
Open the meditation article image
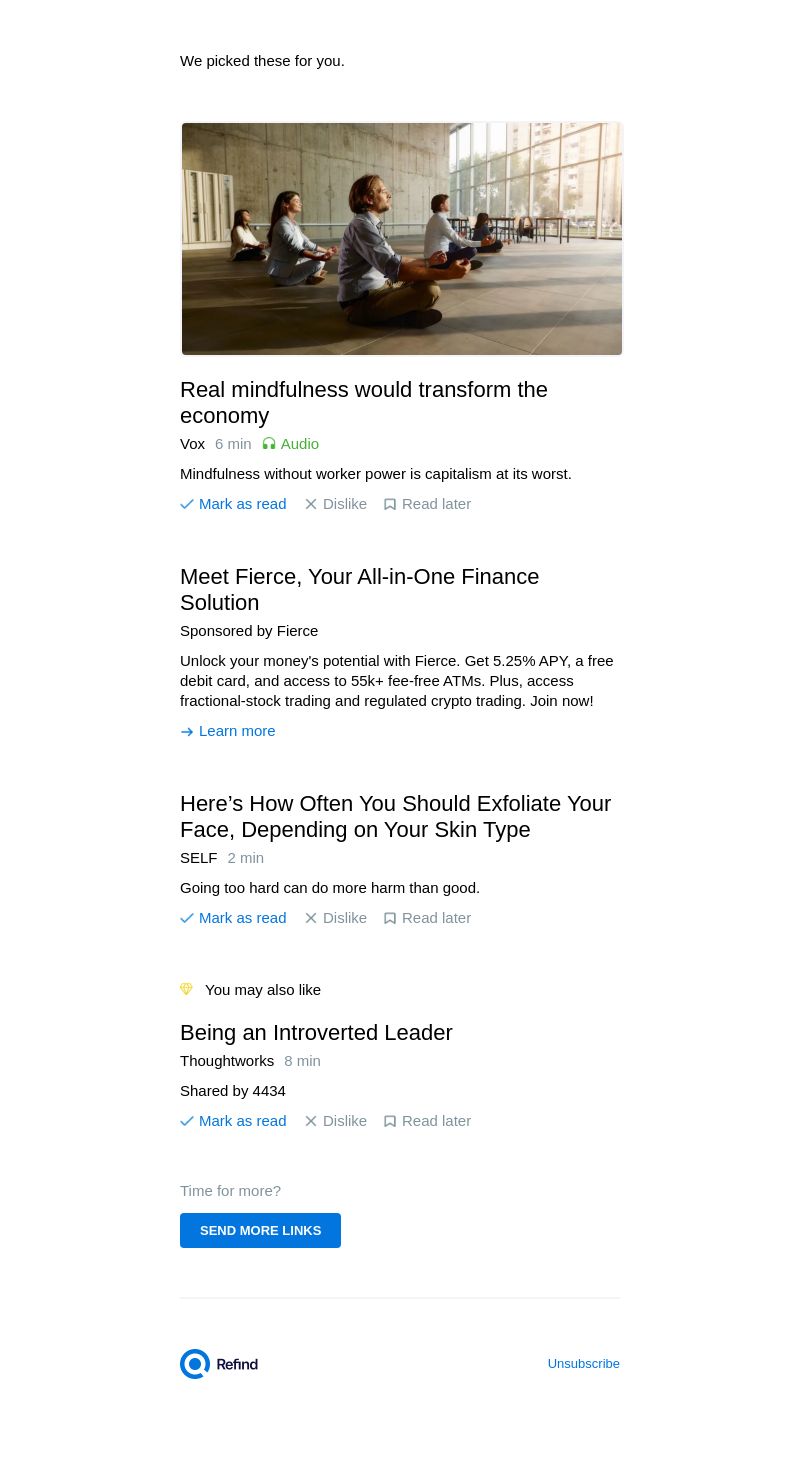pyautogui.click(x=401, y=239)
